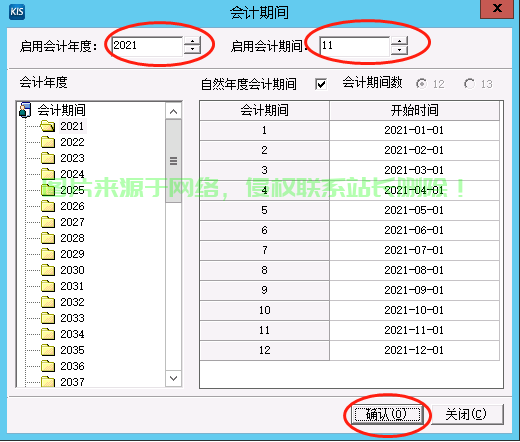
Task: Click the 启用会计期间 input field showing 11
Action: click(x=355, y=46)
